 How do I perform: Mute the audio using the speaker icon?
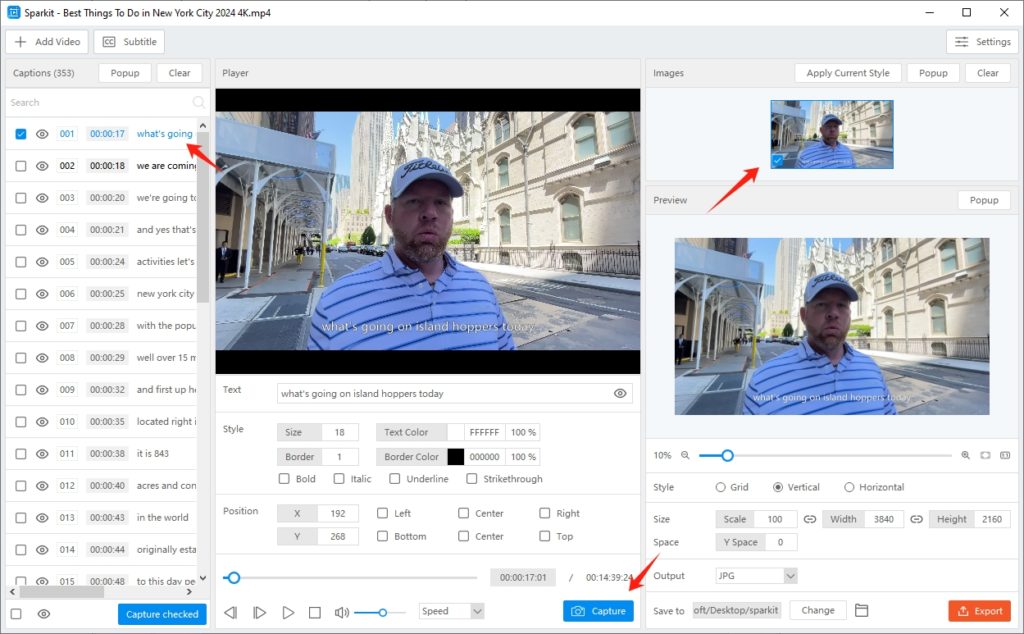[341, 612]
